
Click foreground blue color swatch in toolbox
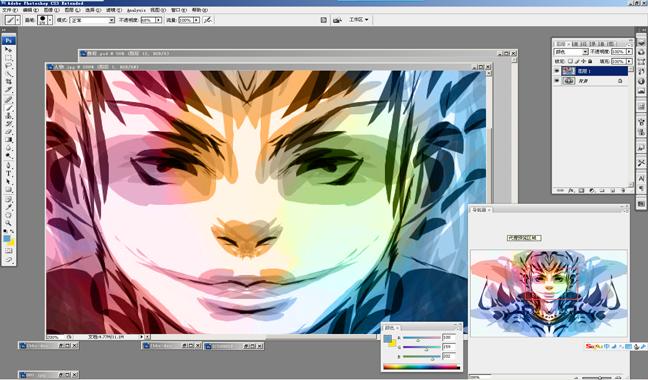7,239
